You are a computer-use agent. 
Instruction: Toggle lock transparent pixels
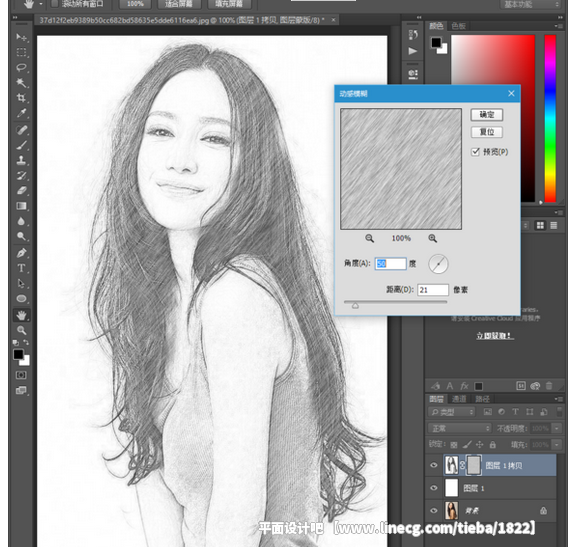click(x=454, y=445)
